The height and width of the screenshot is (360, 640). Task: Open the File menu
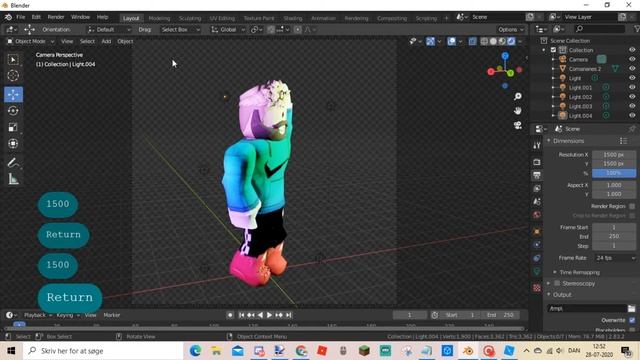[x=20, y=17]
